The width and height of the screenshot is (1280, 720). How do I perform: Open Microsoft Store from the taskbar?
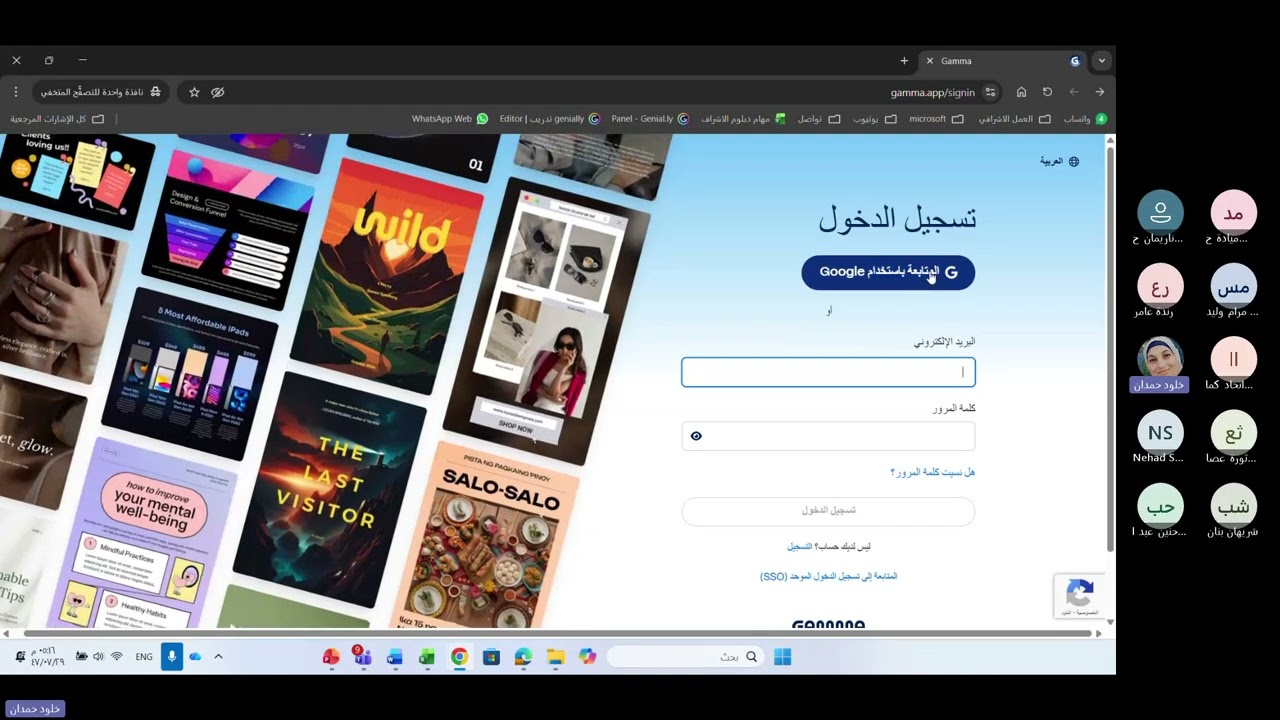pos(491,657)
